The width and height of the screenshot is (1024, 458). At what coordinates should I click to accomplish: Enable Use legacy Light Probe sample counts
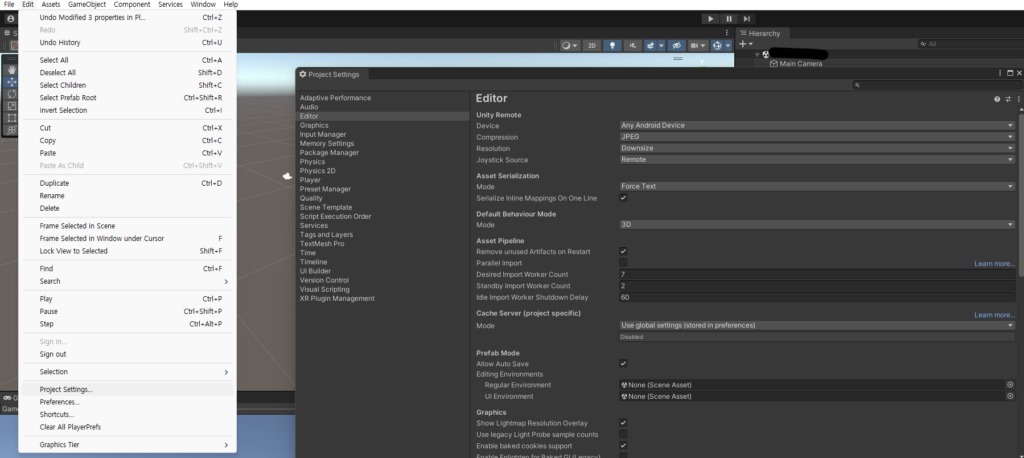pyautogui.click(x=623, y=434)
